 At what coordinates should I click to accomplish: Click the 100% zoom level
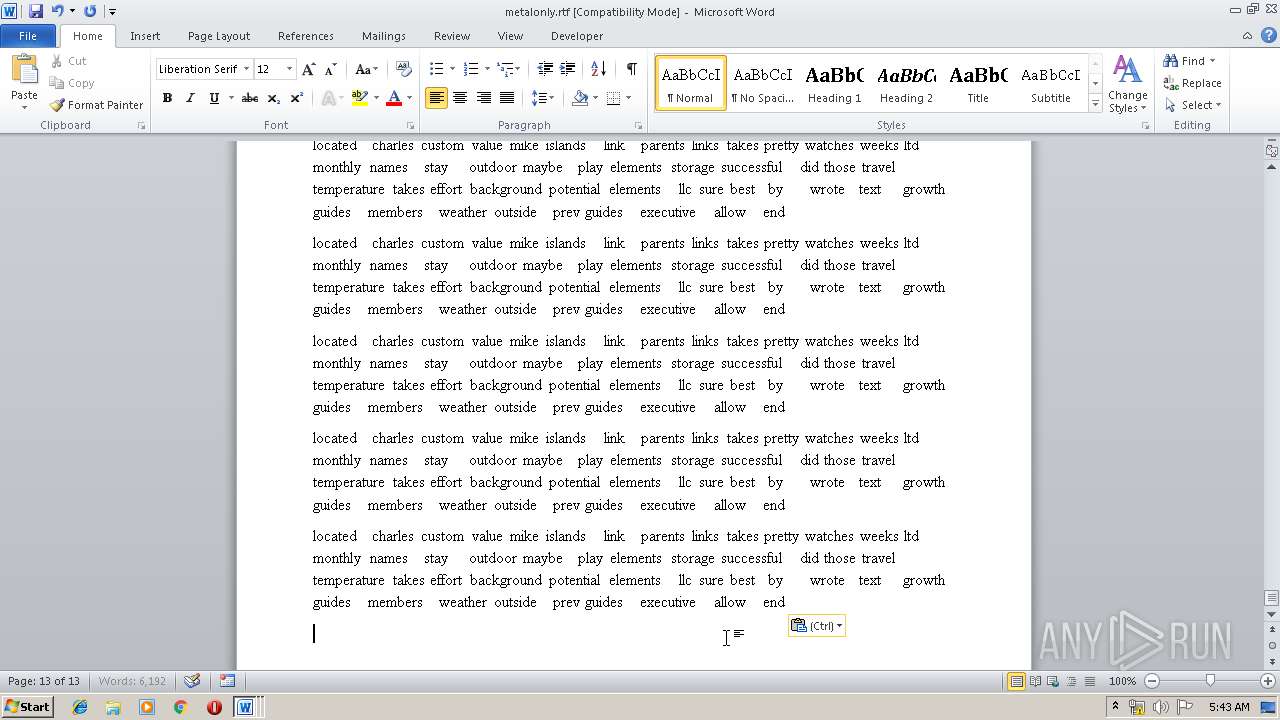(x=1122, y=681)
